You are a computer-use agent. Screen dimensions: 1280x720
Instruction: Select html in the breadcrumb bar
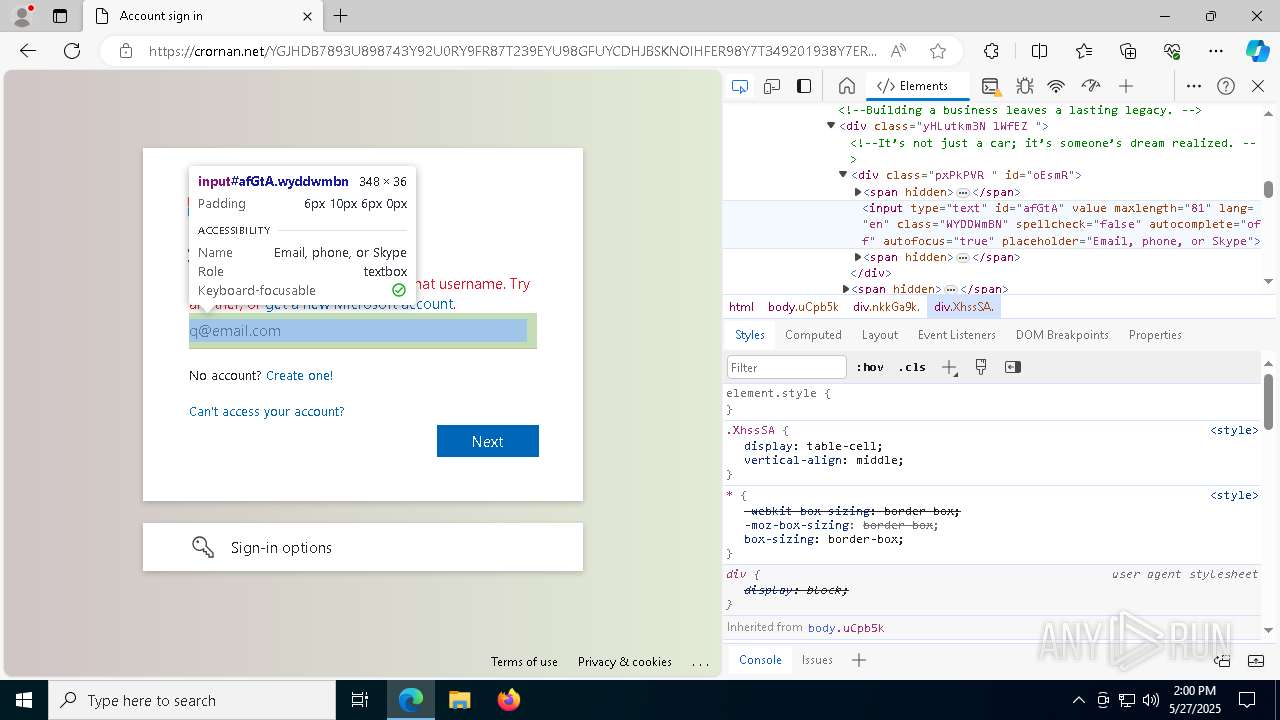[741, 307]
